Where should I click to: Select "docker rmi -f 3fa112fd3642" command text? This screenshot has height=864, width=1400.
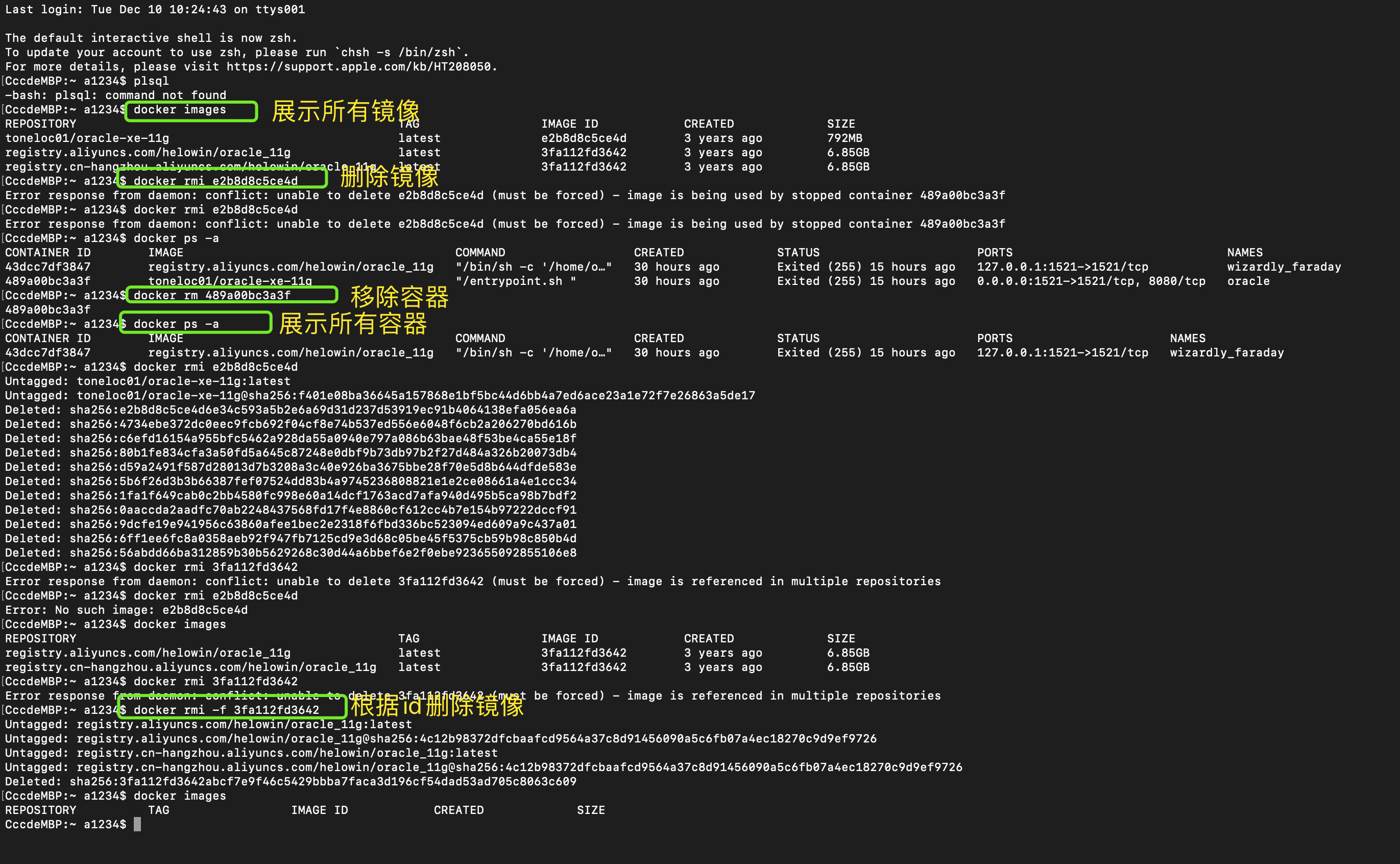tap(226, 710)
